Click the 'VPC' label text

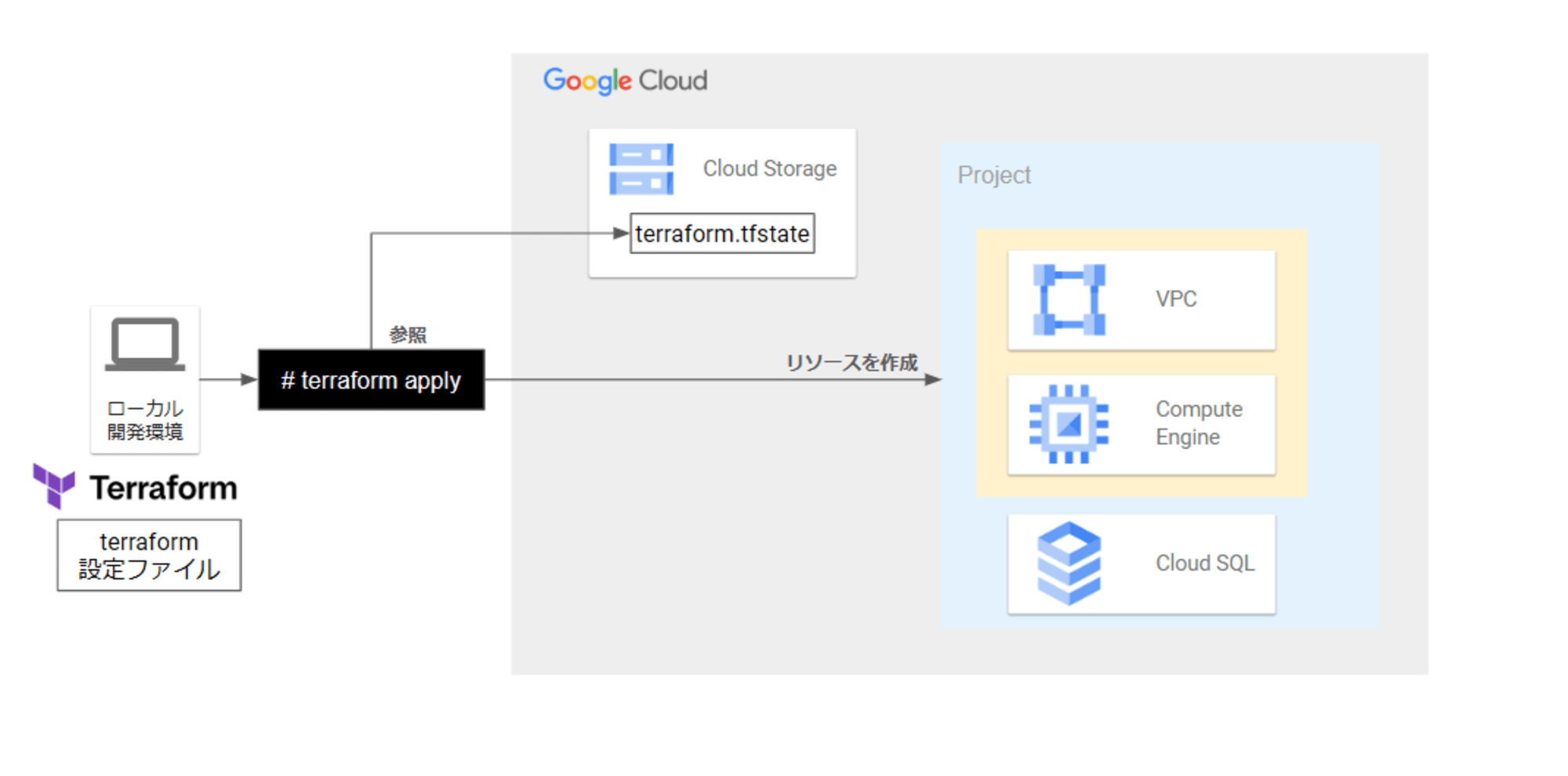click(x=1176, y=299)
